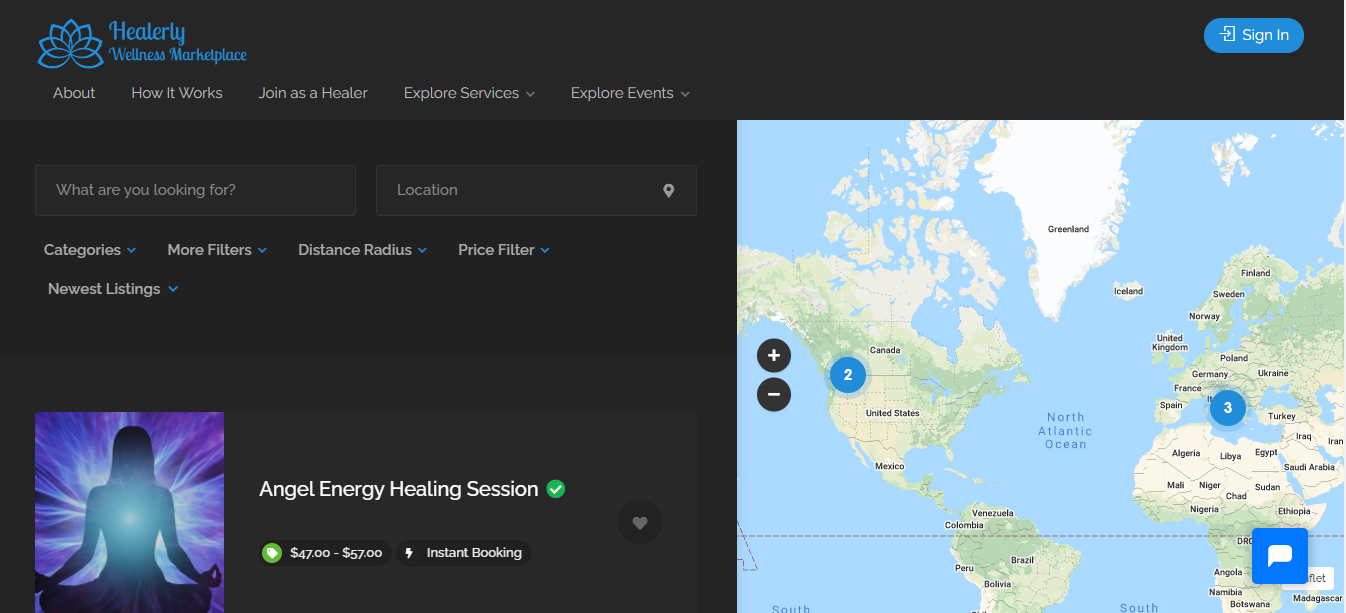Click the location pin icon in Location field
This screenshot has width=1346, height=613.
pos(668,190)
